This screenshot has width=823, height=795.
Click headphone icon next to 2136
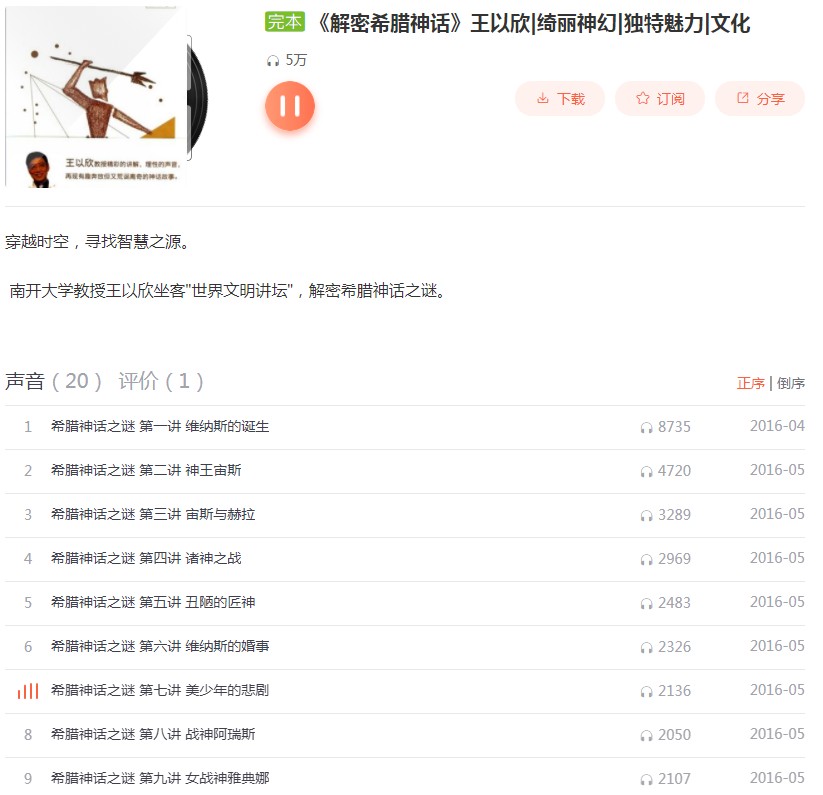tap(646, 692)
